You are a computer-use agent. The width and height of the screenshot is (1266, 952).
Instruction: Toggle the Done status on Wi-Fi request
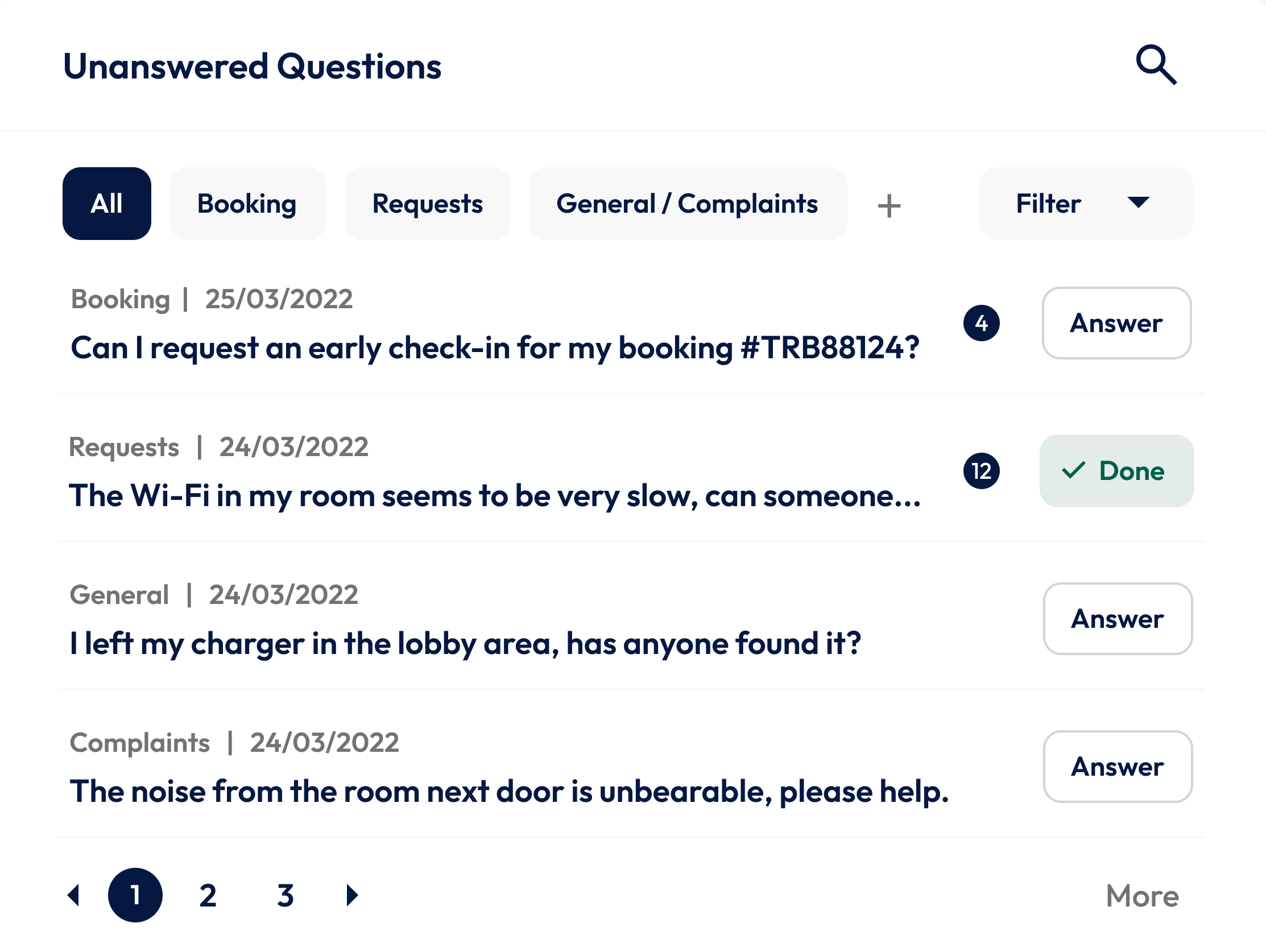(1116, 470)
